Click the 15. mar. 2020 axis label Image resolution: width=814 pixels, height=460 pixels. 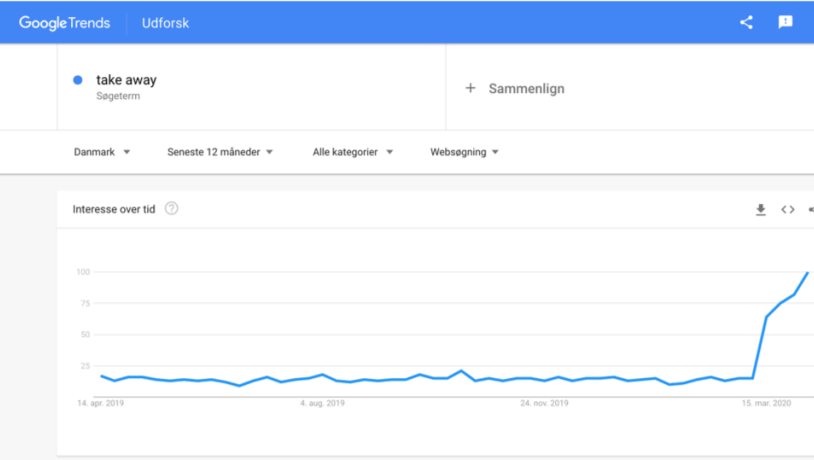(x=766, y=403)
